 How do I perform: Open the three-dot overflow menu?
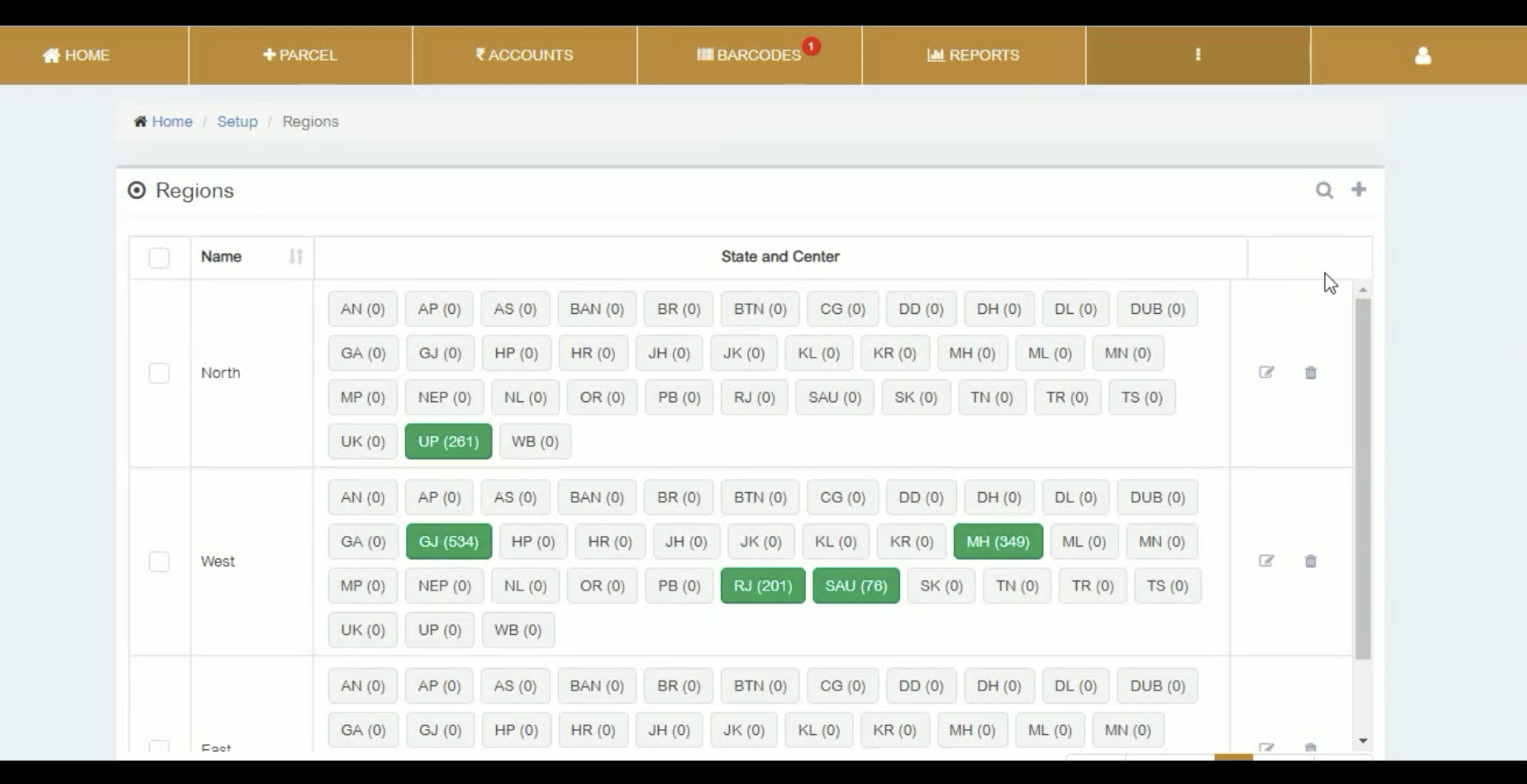(1198, 55)
